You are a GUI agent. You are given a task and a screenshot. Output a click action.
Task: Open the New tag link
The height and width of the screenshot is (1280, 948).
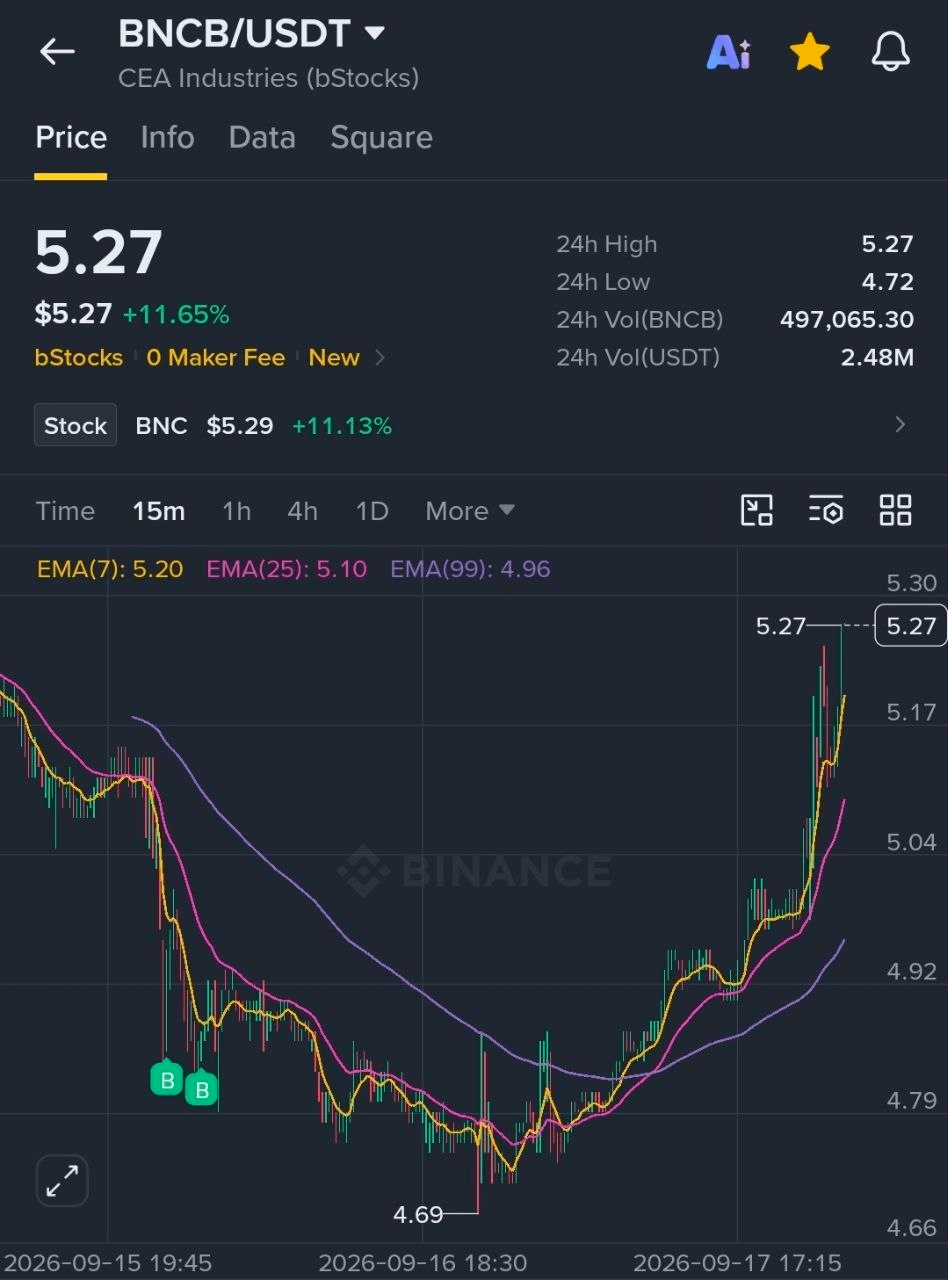(x=334, y=358)
